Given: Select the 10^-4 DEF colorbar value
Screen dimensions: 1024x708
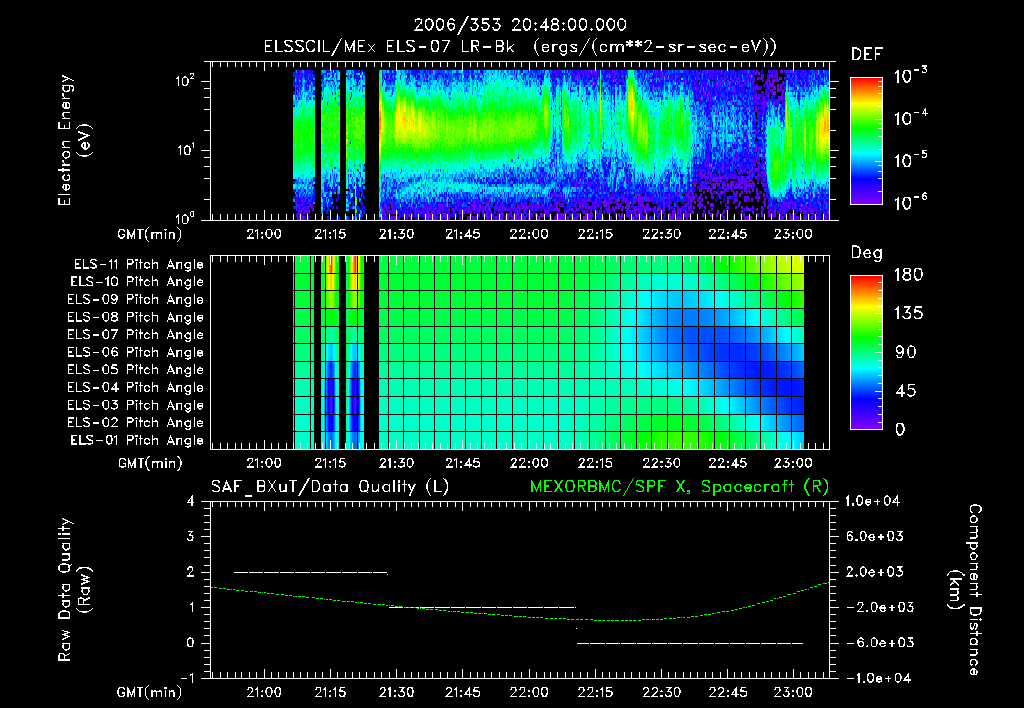Looking at the screenshot, I should [x=910, y=118].
